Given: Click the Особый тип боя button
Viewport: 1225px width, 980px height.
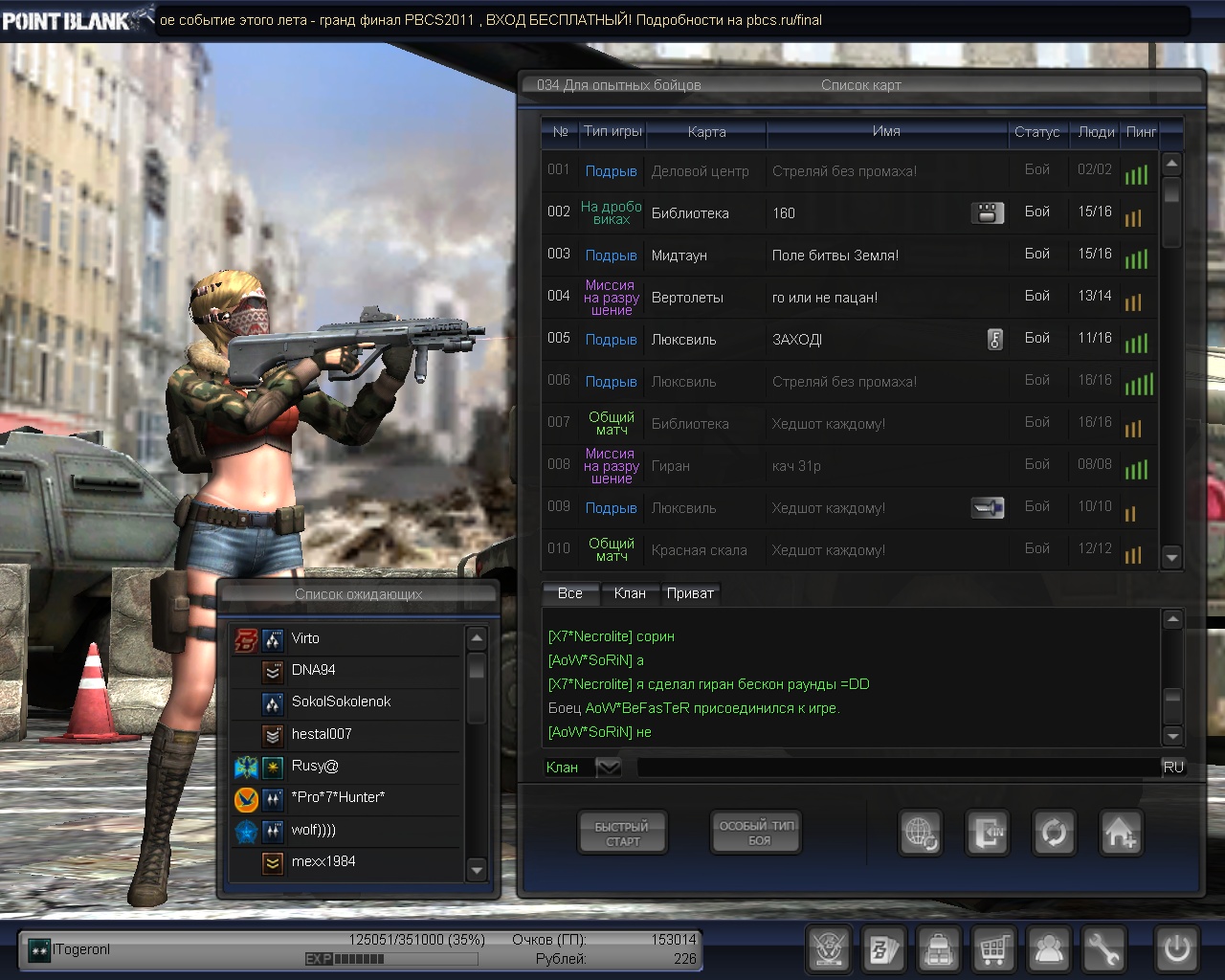Looking at the screenshot, I should coord(757,833).
